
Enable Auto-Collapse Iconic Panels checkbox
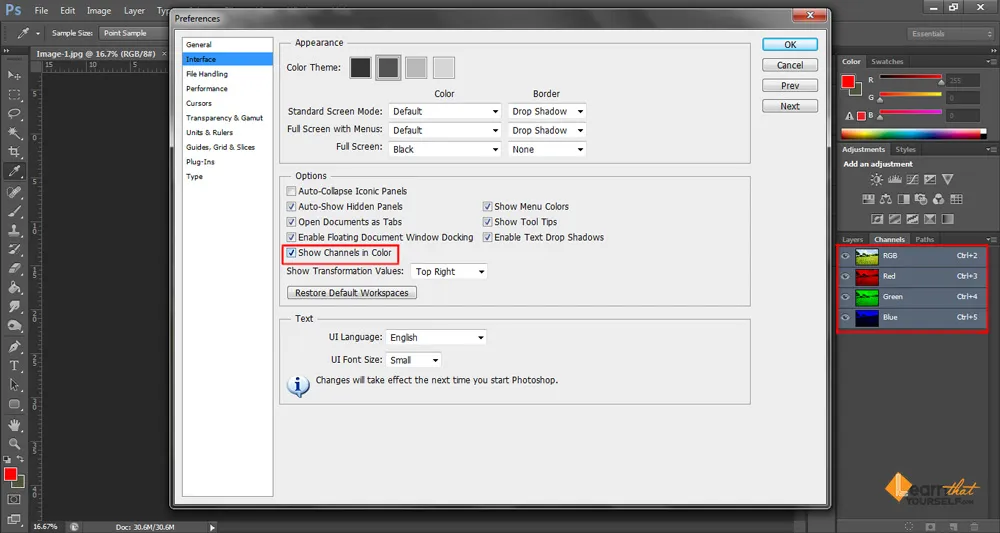pyautogui.click(x=291, y=191)
